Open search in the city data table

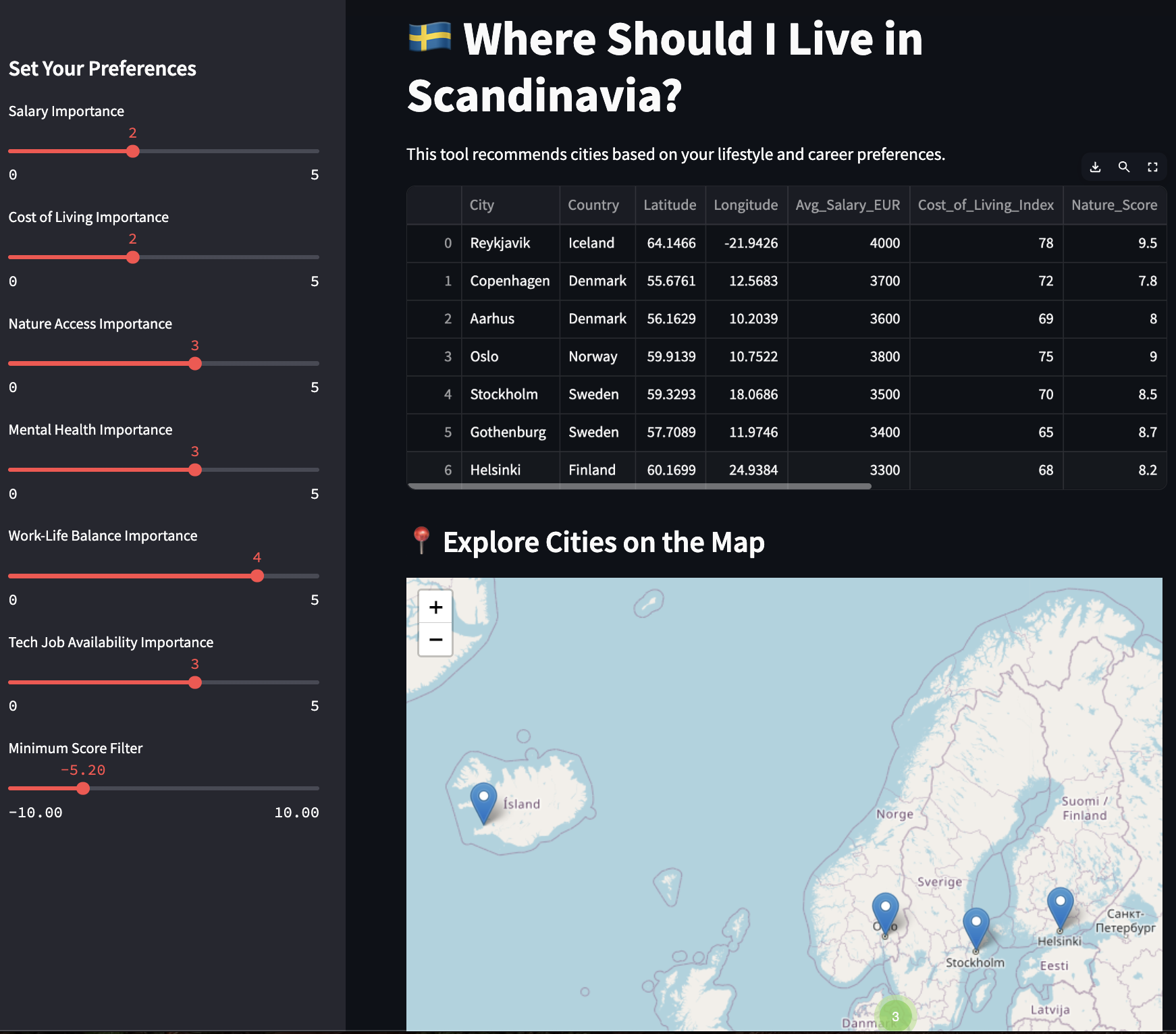tap(1124, 167)
